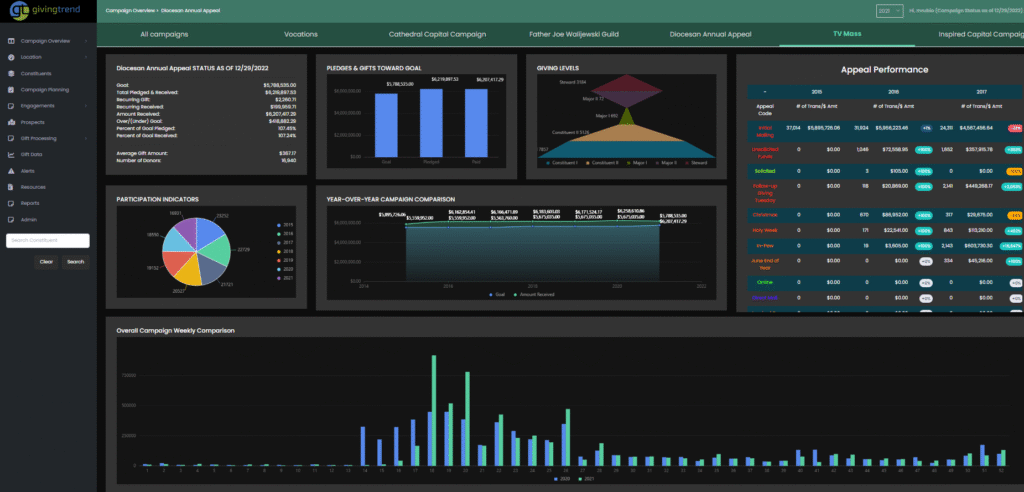Screen dimensions: 1024x492
Task: Open Alerts via the warning triangle icon
Action: click(x=10, y=170)
